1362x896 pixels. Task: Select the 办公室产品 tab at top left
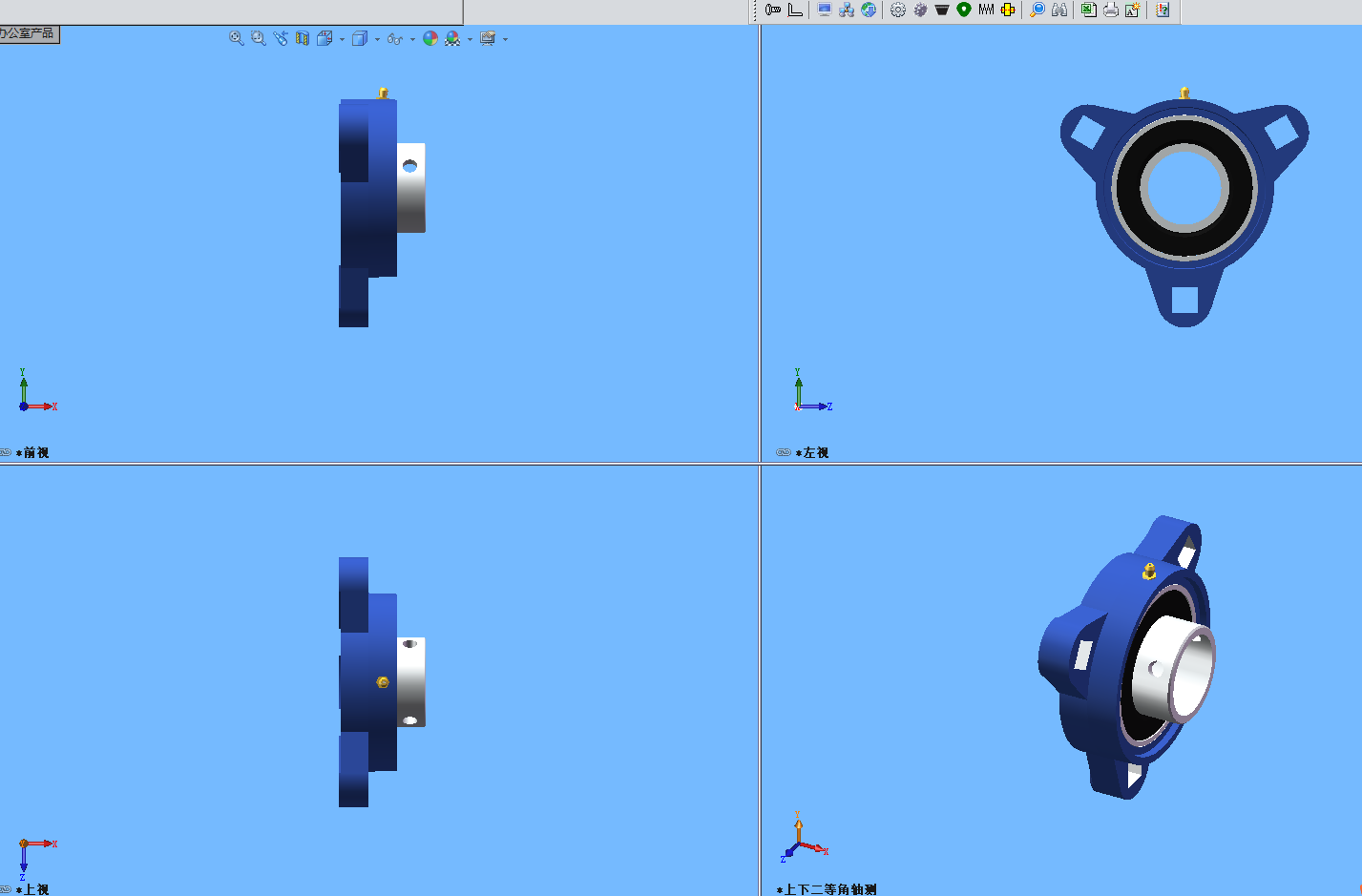click(x=29, y=33)
